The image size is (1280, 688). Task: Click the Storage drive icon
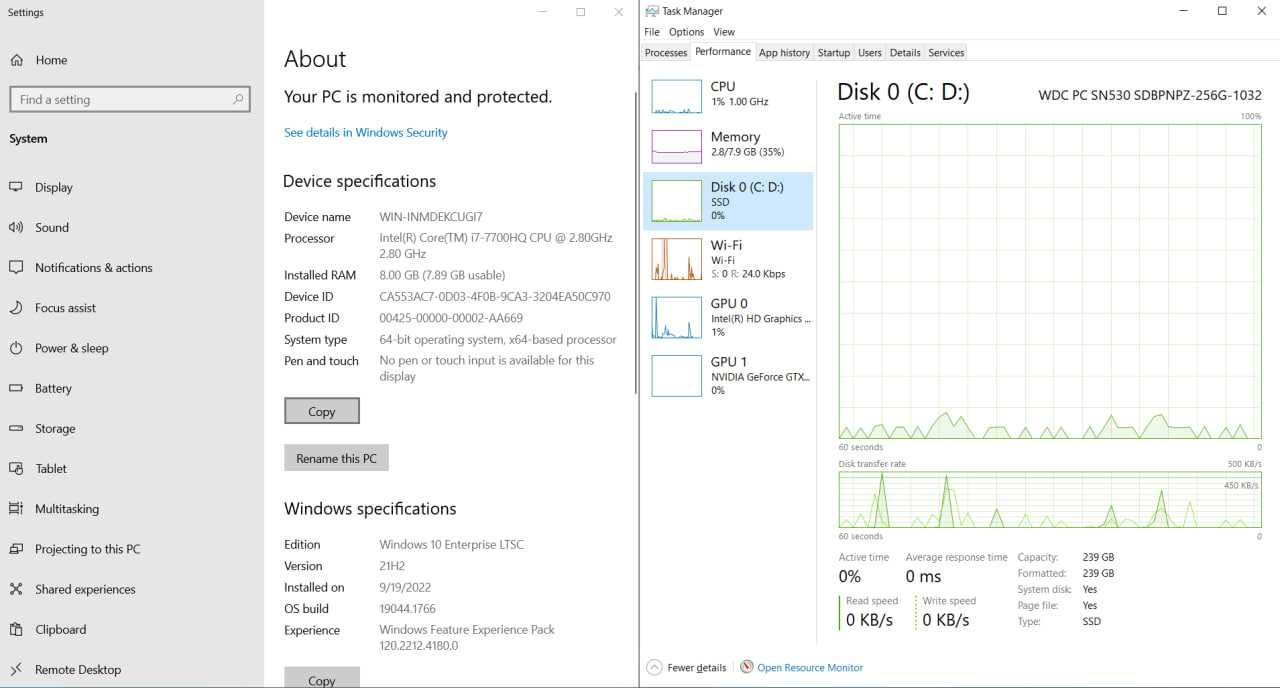pyautogui.click(x=16, y=428)
